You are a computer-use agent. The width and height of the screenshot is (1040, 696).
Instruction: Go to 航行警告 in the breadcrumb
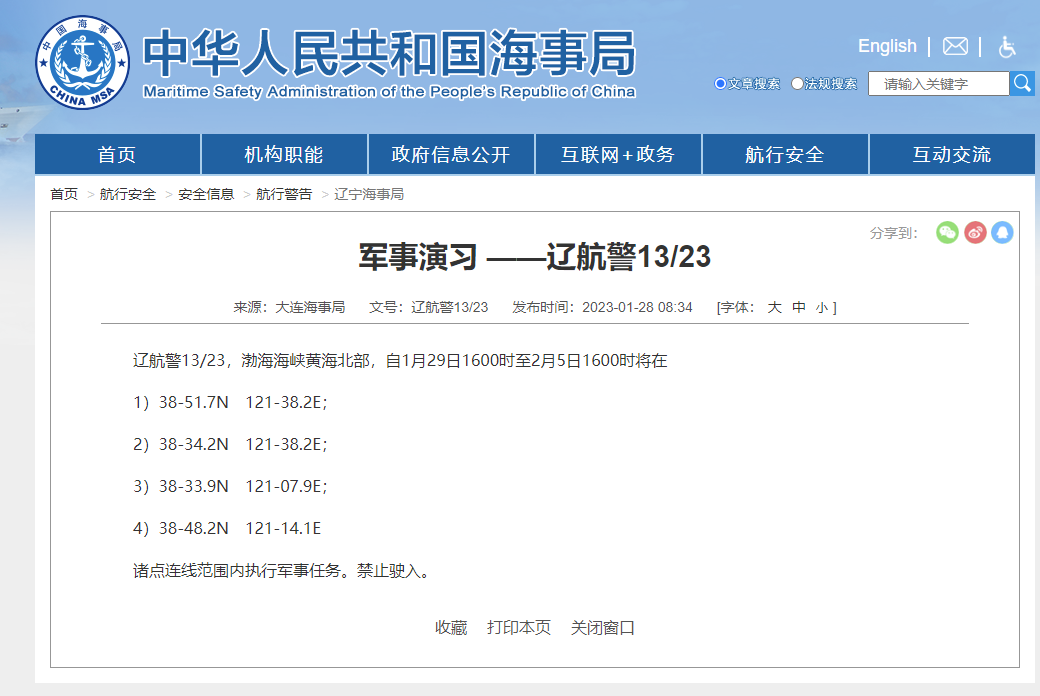pyautogui.click(x=284, y=194)
